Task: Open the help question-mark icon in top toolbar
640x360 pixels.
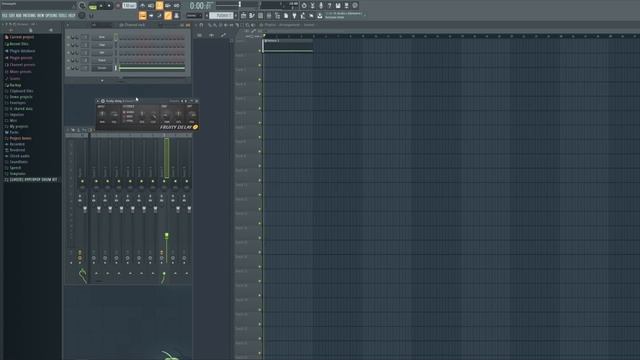Action: point(329,6)
